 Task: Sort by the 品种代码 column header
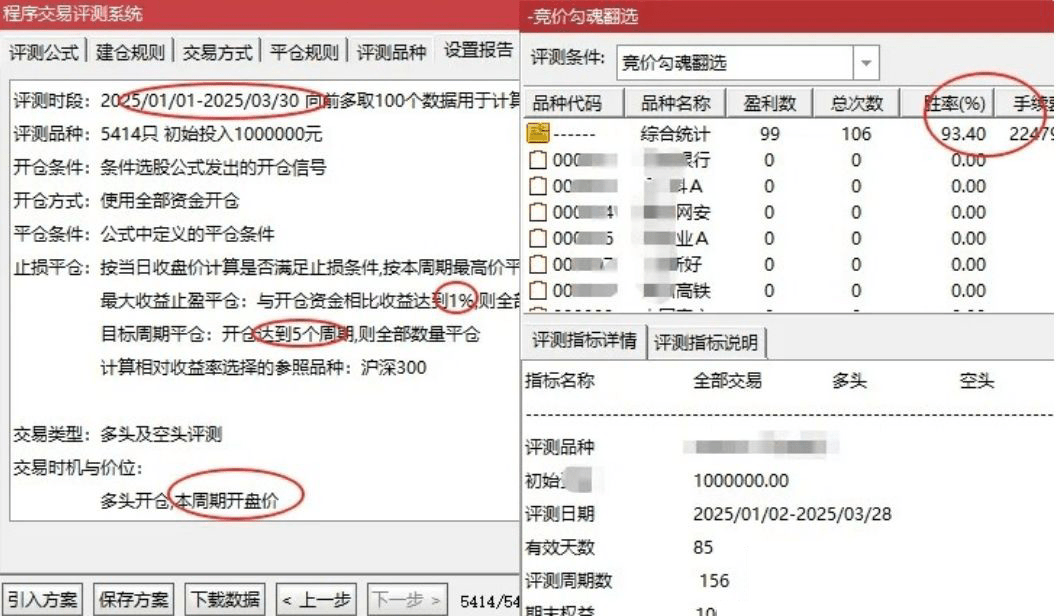573,103
